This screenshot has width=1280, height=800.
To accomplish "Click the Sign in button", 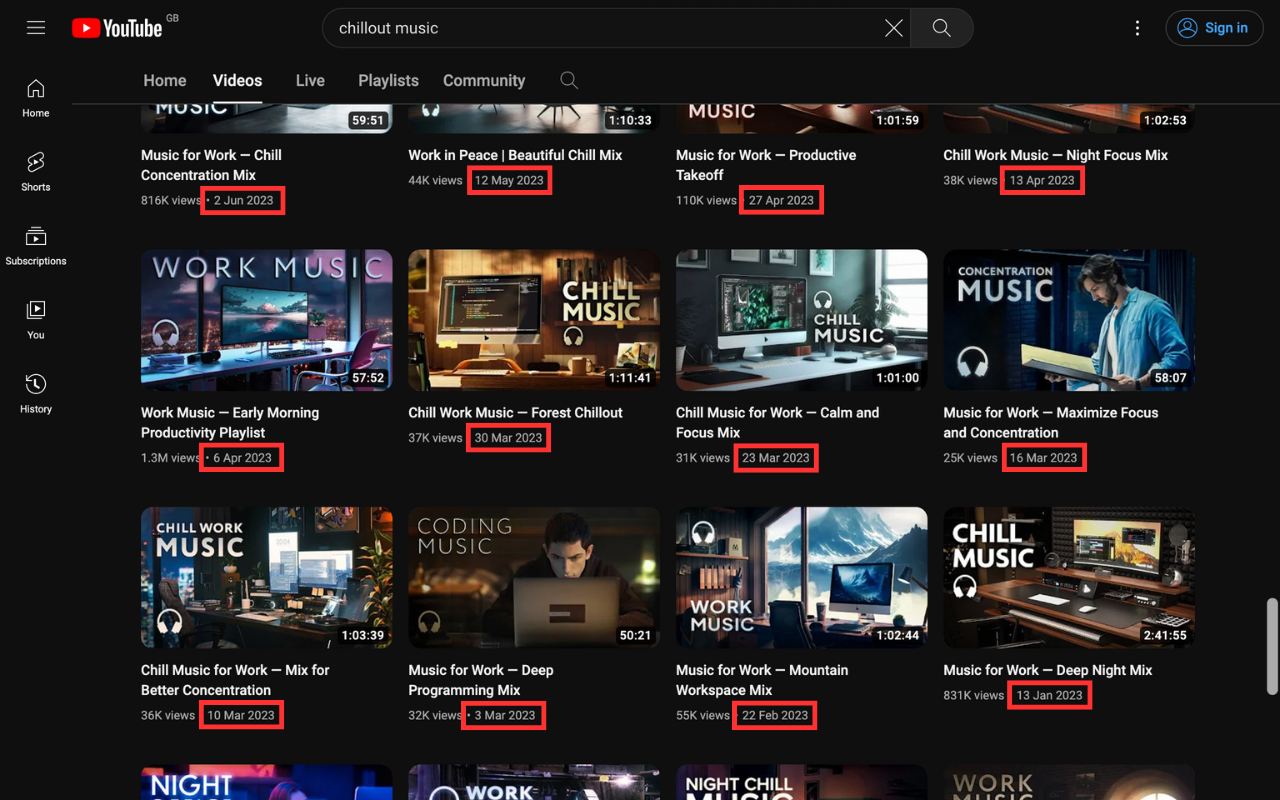I will coord(1213,28).
